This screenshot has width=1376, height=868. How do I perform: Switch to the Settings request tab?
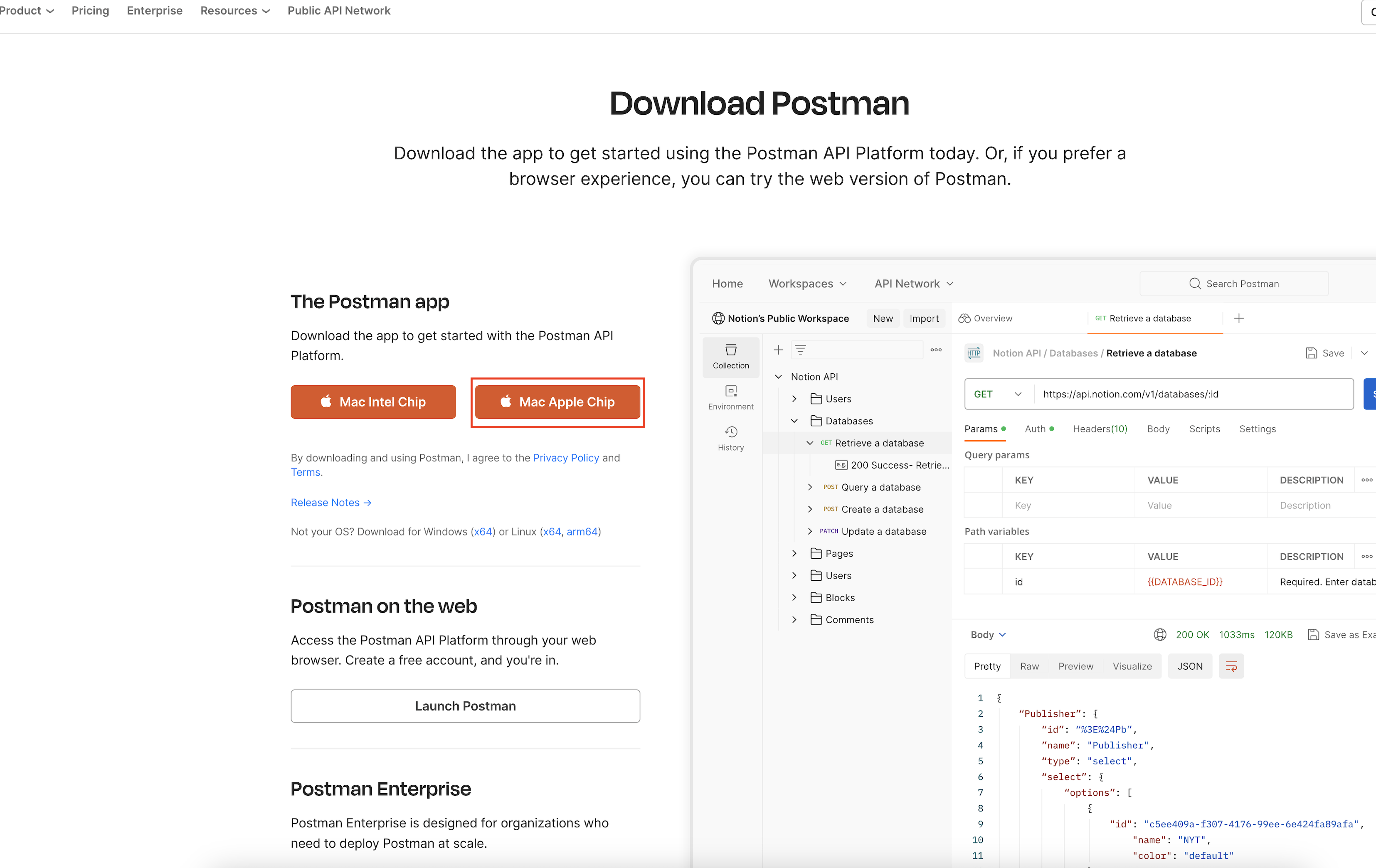pyautogui.click(x=1257, y=429)
